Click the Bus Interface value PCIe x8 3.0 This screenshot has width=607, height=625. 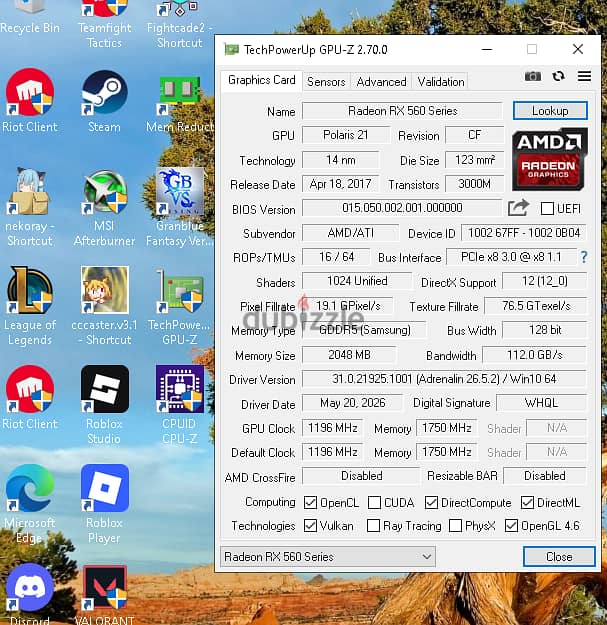[x=511, y=257]
